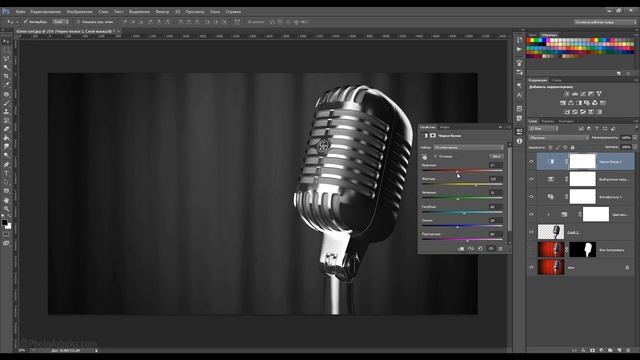
Task: Add an Exposure adjustment
Action: pyautogui.click(x=591, y=94)
